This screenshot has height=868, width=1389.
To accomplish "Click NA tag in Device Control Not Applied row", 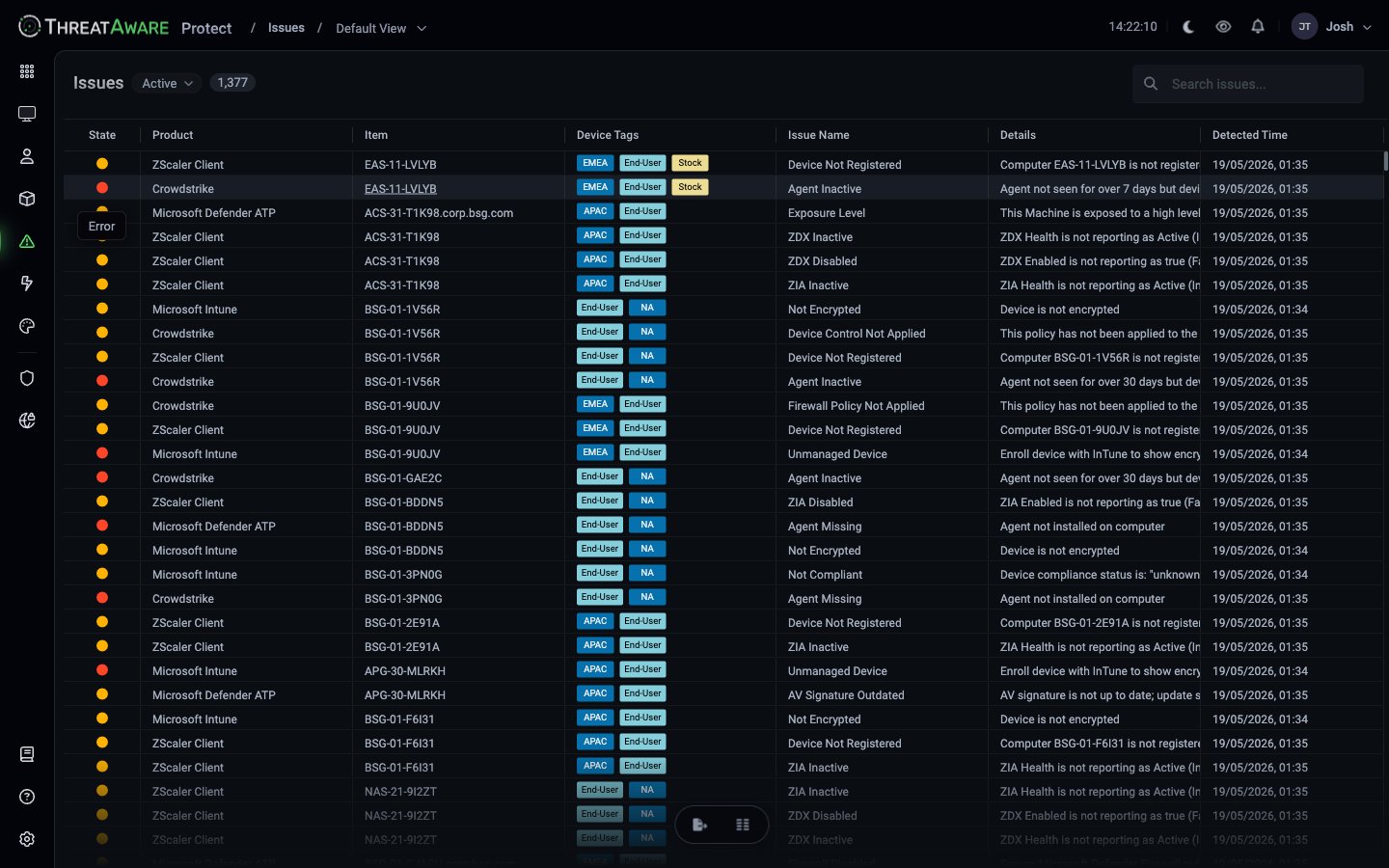I will coord(647,332).
